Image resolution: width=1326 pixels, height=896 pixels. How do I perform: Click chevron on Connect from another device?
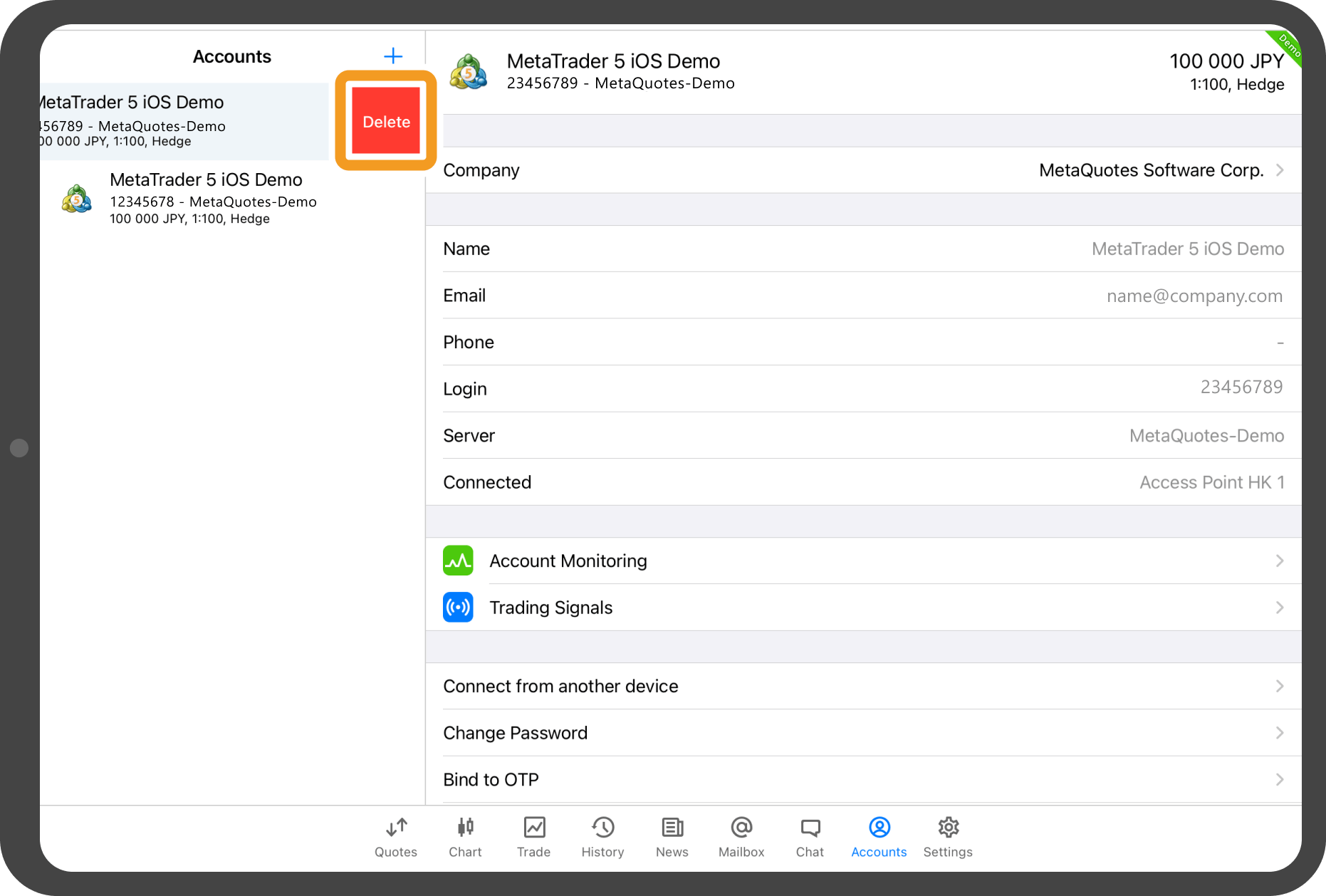[1280, 686]
